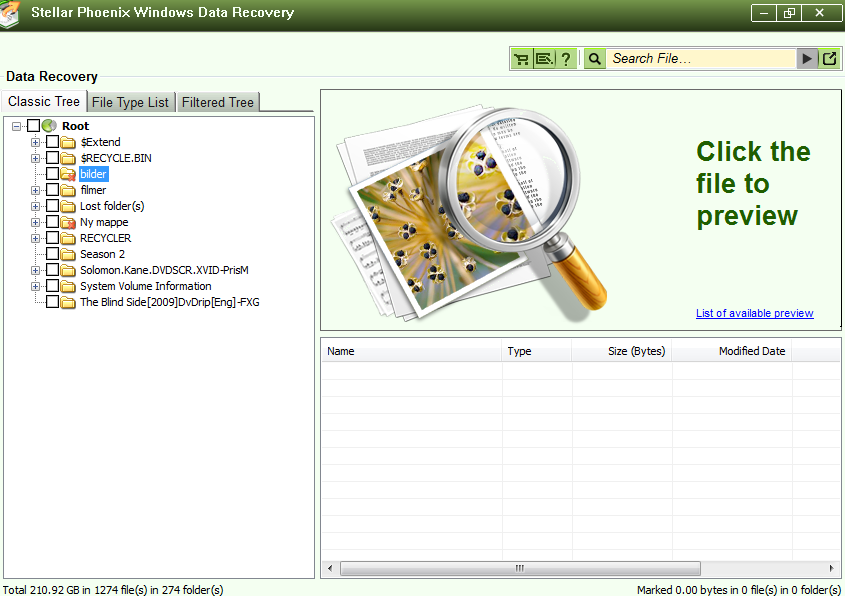845x596 pixels.
Task: Click the Lost folder(s) folder icon
Action: [68, 206]
